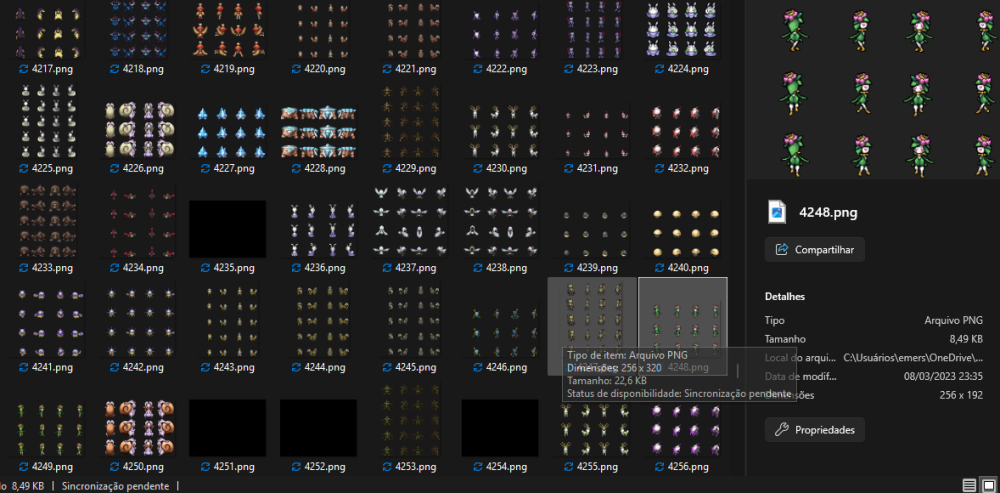Click the 4243.png file name

click(234, 367)
